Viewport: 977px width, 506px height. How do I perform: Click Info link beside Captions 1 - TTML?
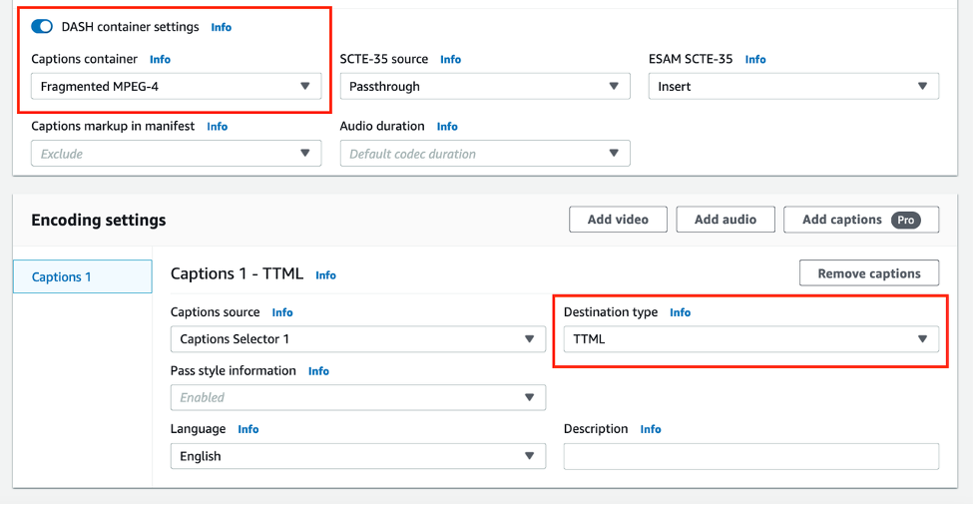tap(326, 275)
